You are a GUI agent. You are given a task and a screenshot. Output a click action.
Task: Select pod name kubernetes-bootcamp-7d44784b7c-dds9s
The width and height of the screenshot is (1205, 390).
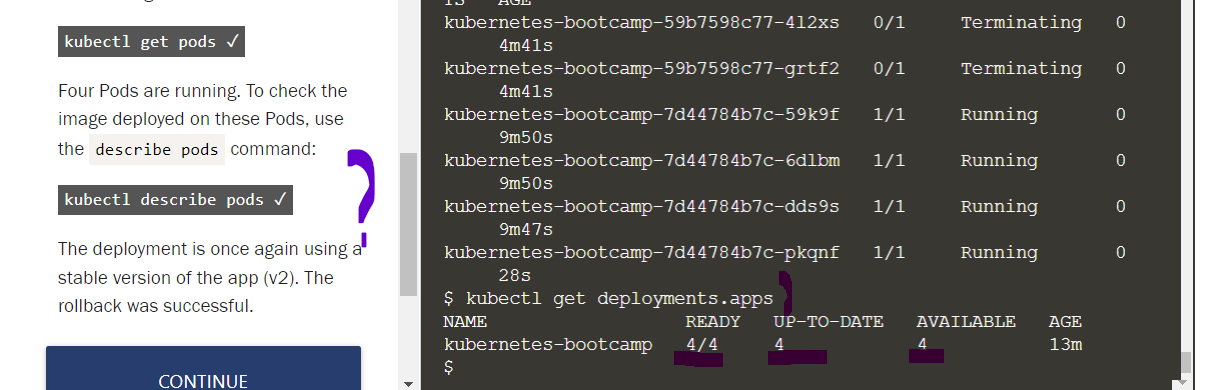(642, 206)
